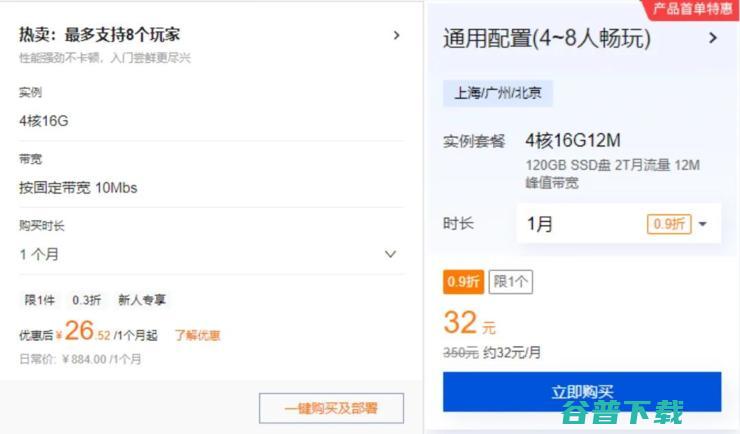Click the 一键购买及部署 button
Image resolution: width=740 pixels, height=434 pixels.
click(331, 408)
